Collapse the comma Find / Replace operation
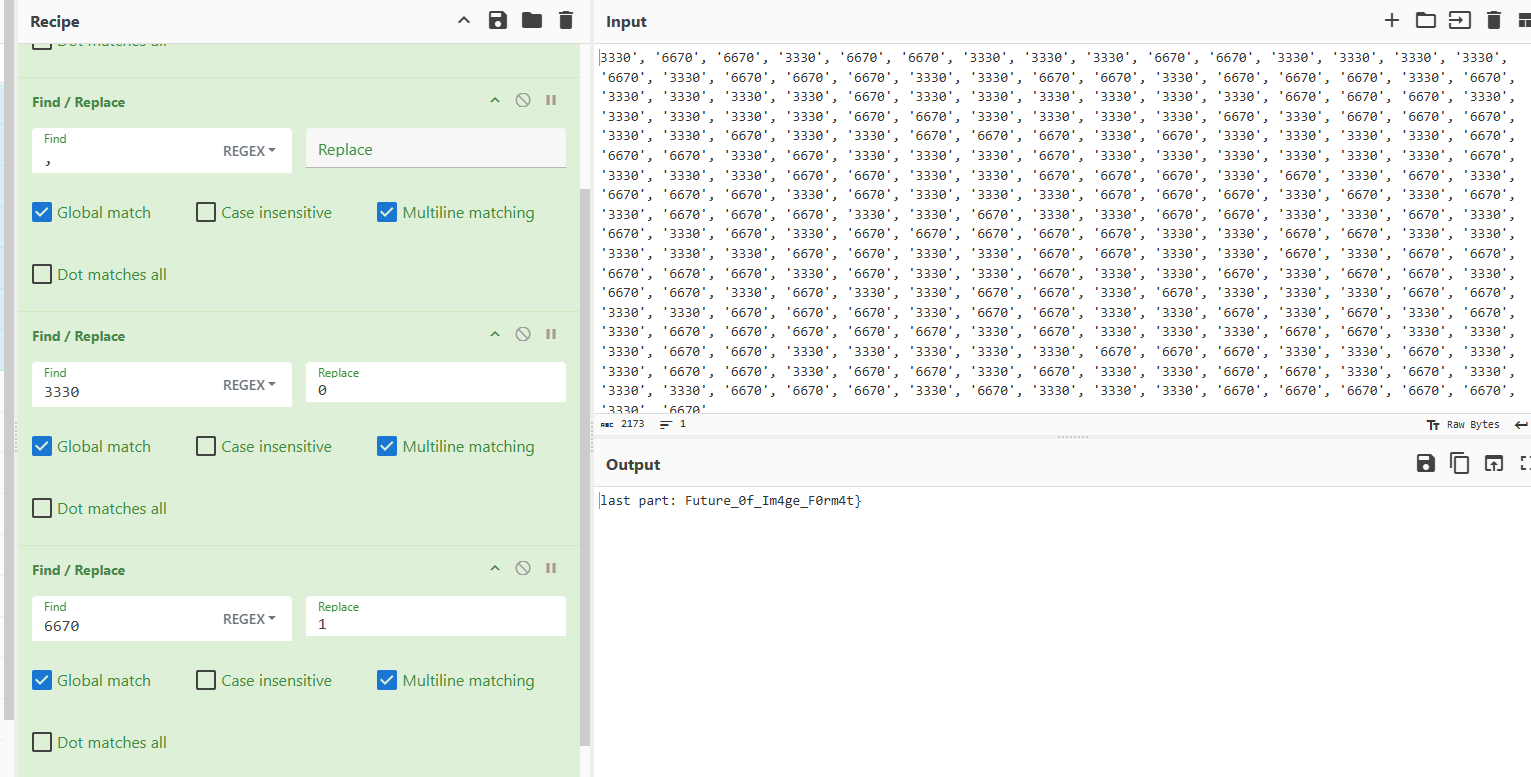The image size is (1531, 777). 494,101
